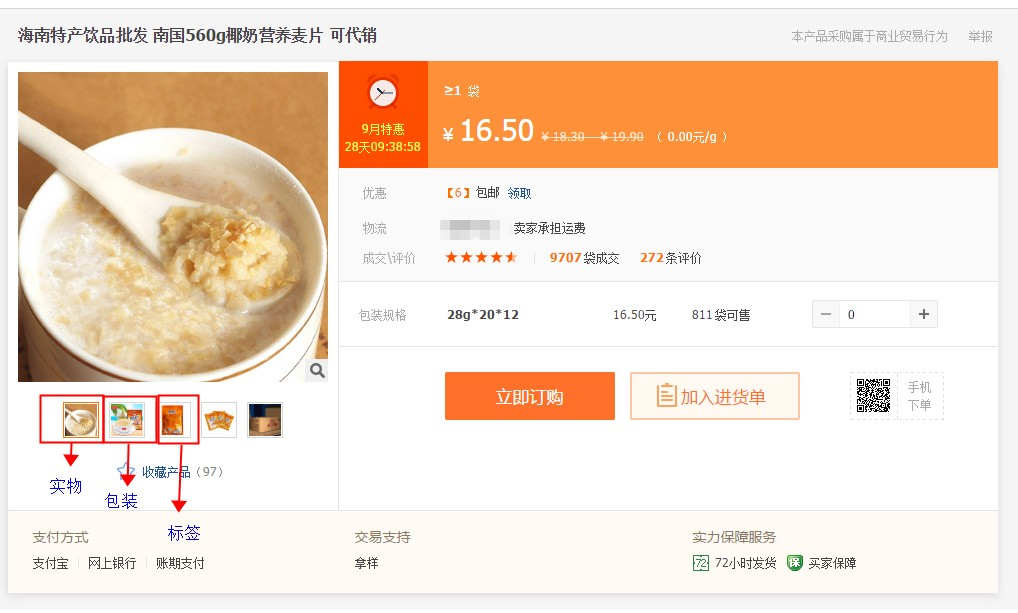Click the 领取 coupon link
This screenshot has width=1018, height=613.
[519, 193]
